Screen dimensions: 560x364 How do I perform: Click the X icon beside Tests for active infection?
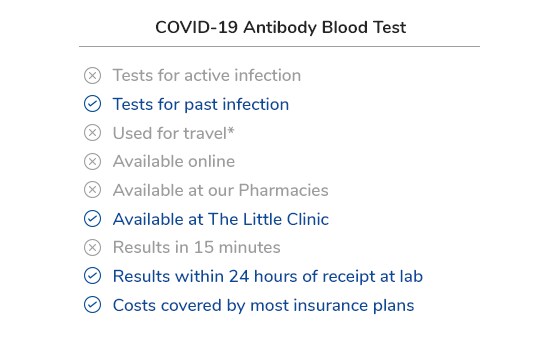point(92,76)
